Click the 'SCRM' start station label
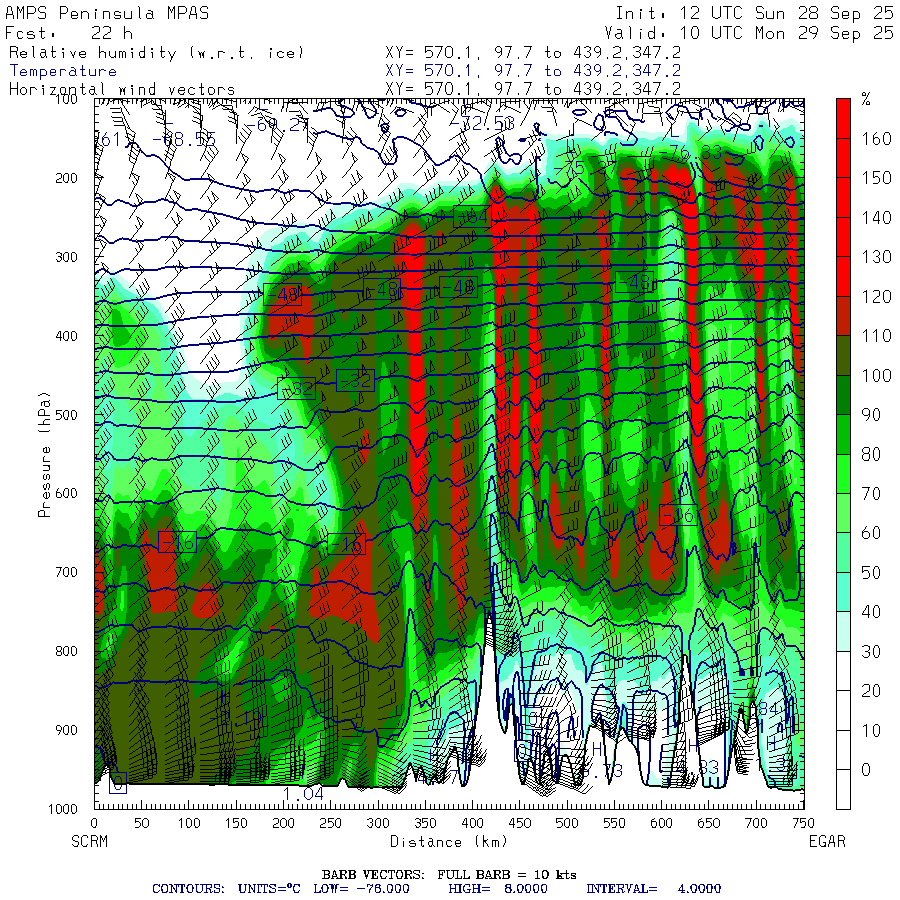This screenshot has width=900, height=900. pos(90,841)
